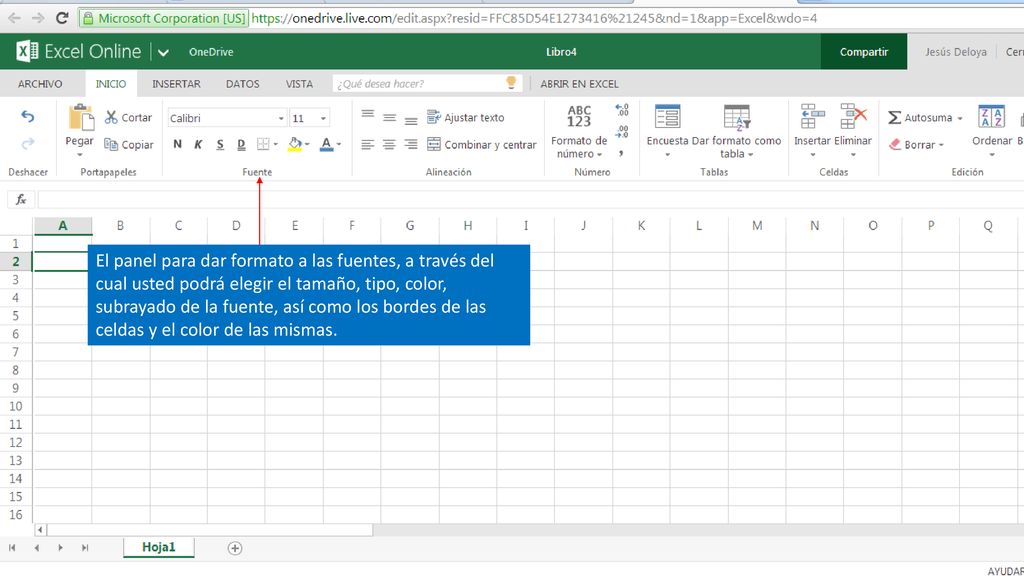The image size is (1024, 576).
Task: Copy selection with Copiar
Action: [x=129, y=144]
